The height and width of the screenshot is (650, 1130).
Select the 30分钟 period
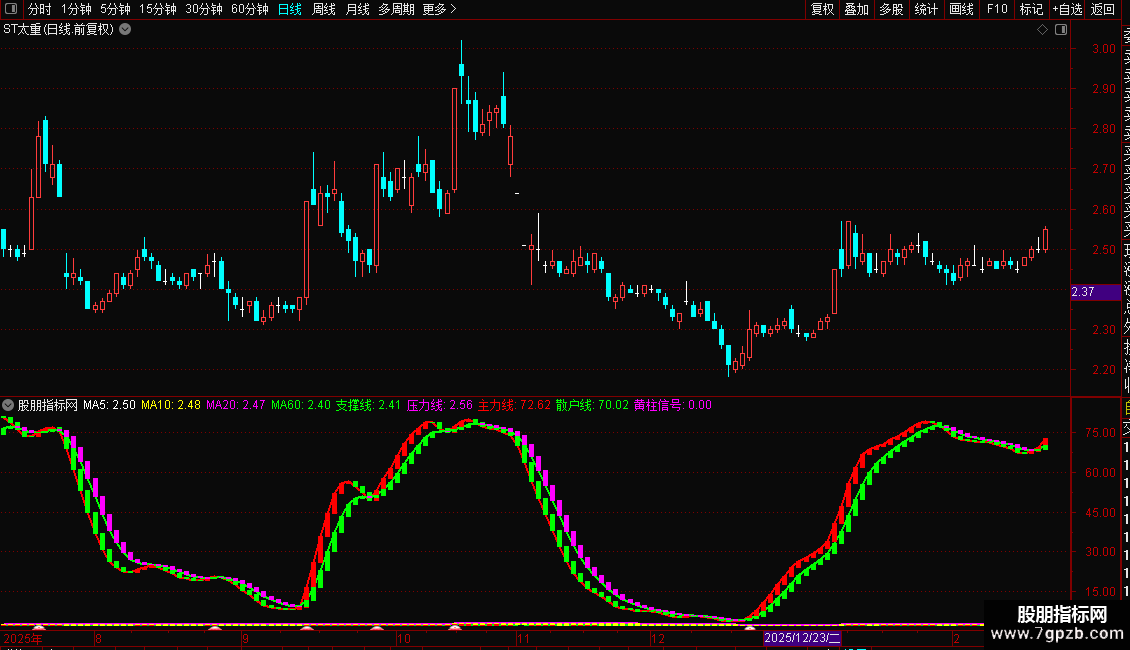coord(204,9)
